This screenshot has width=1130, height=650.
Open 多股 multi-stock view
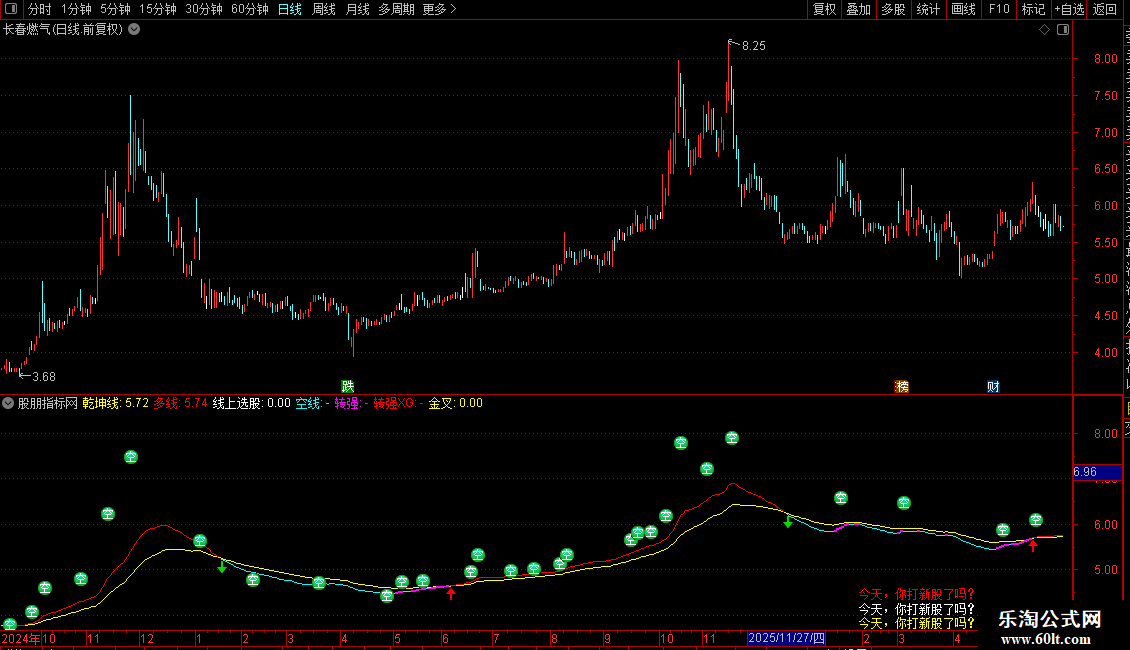(x=893, y=9)
